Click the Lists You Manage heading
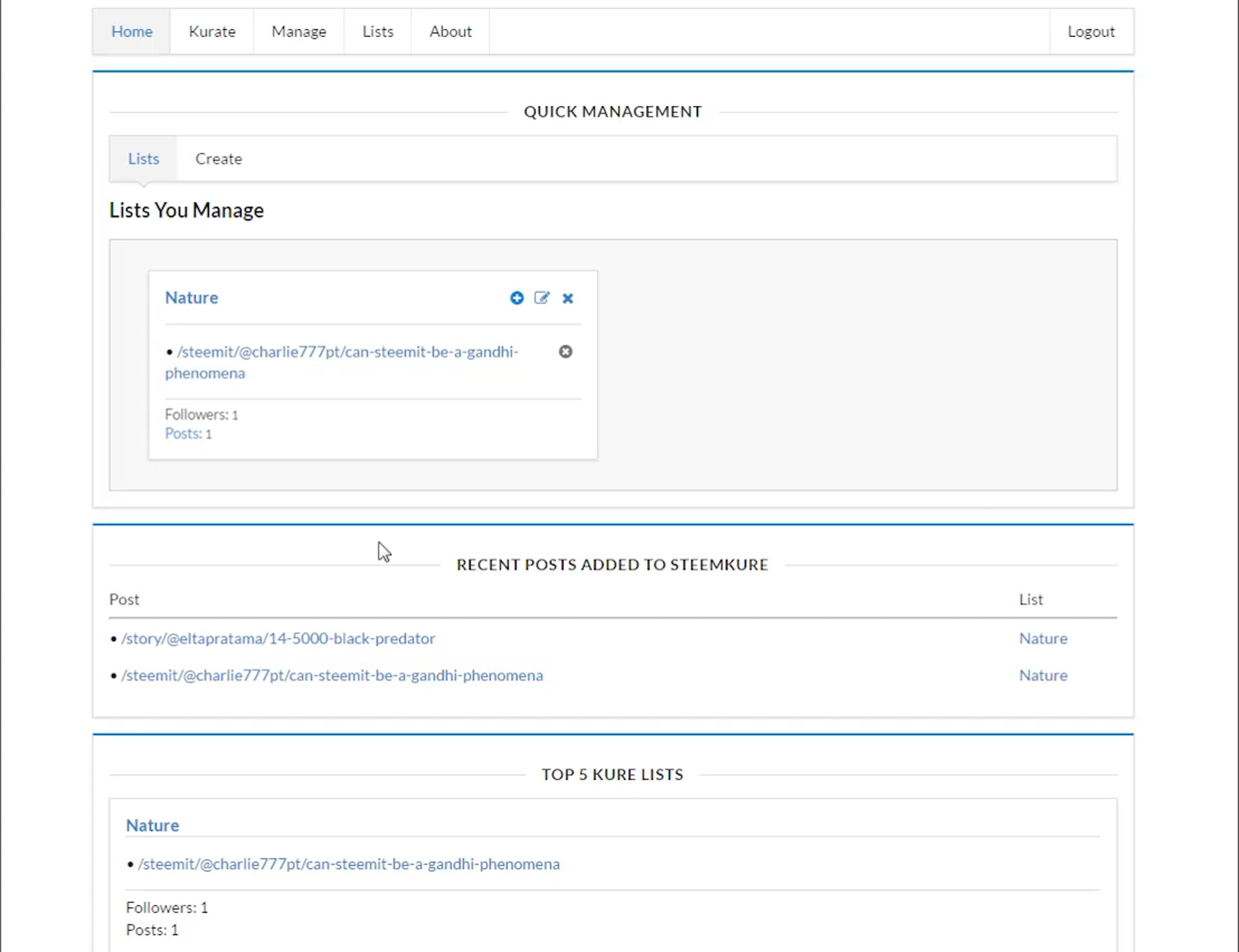This screenshot has height=952, width=1239. [x=186, y=210]
